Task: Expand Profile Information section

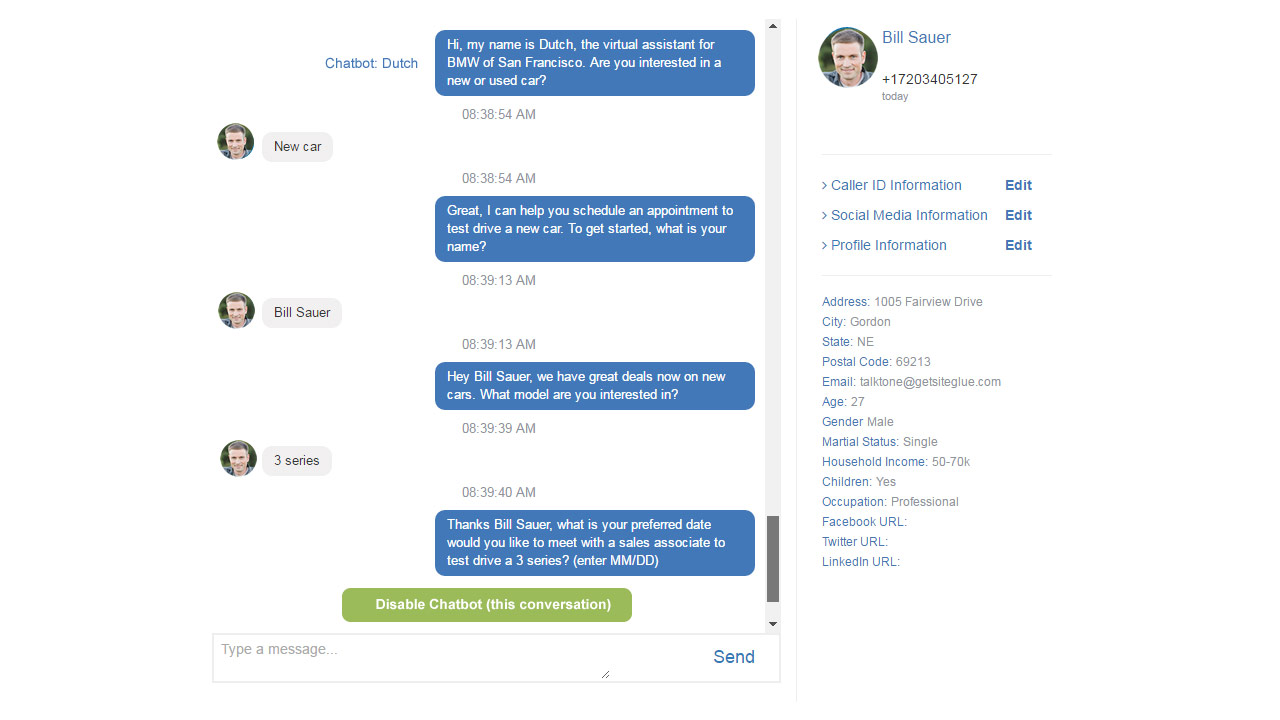Action: [x=884, y=245]
